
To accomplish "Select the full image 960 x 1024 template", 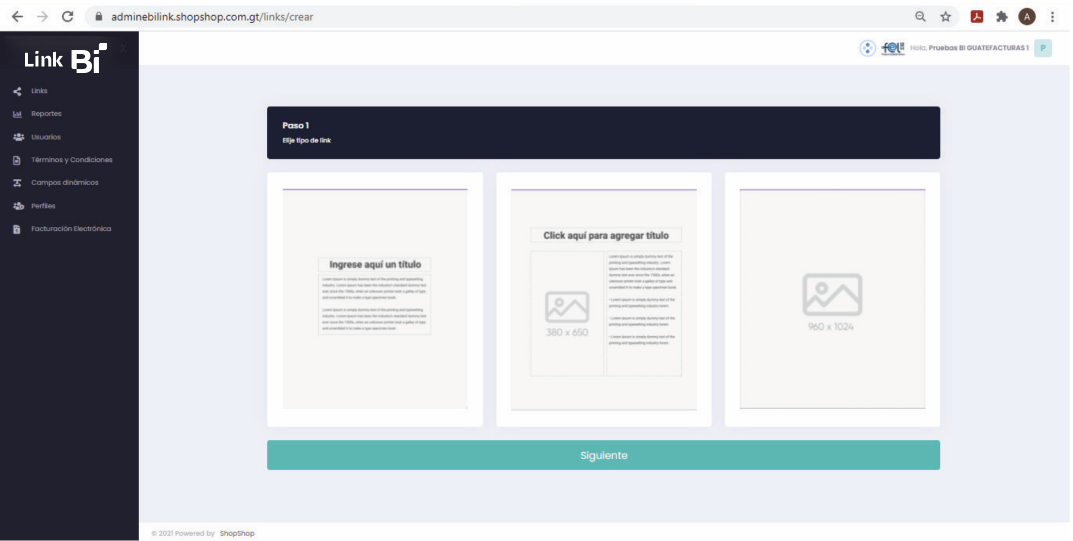I will coord(832,299).
